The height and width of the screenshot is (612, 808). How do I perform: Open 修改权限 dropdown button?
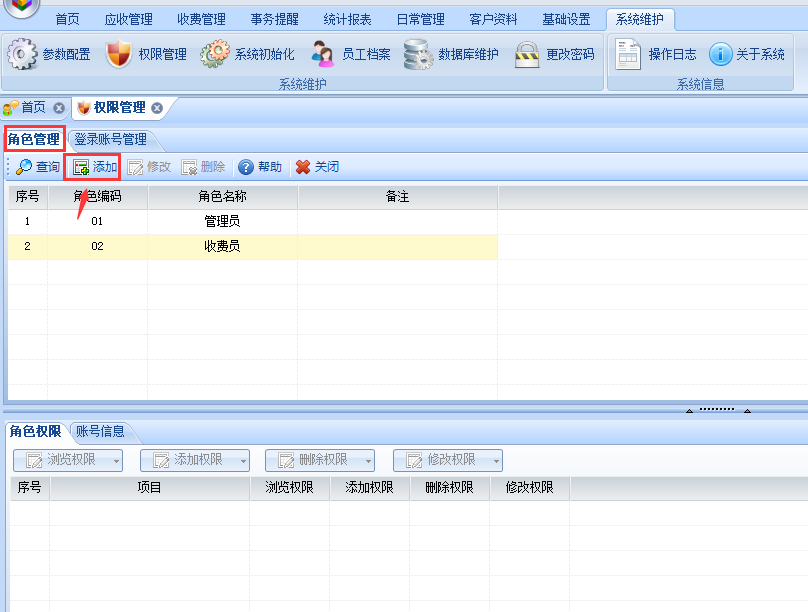(x=448, y=460)
